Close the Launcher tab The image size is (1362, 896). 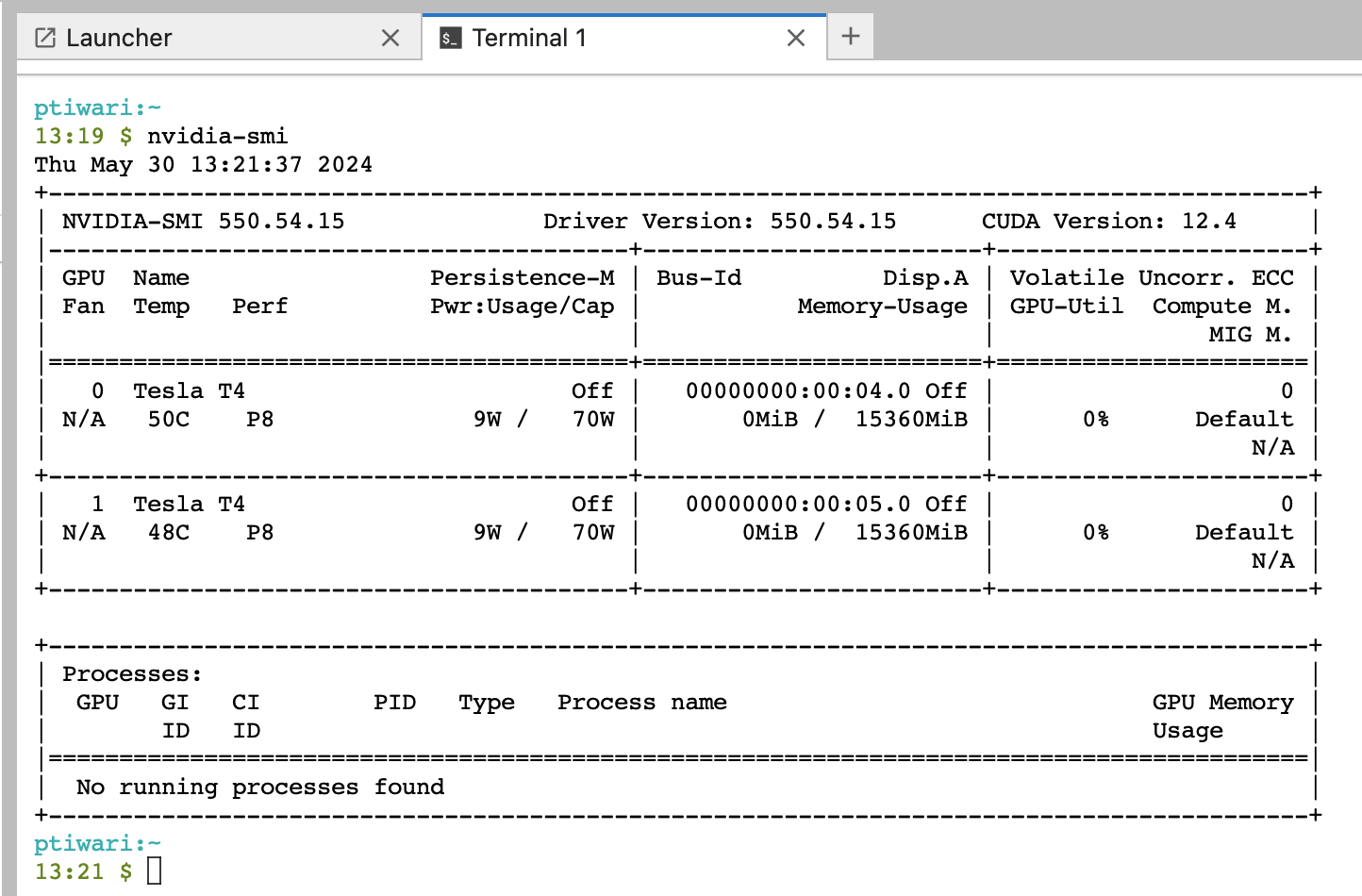tap(390, 38)
